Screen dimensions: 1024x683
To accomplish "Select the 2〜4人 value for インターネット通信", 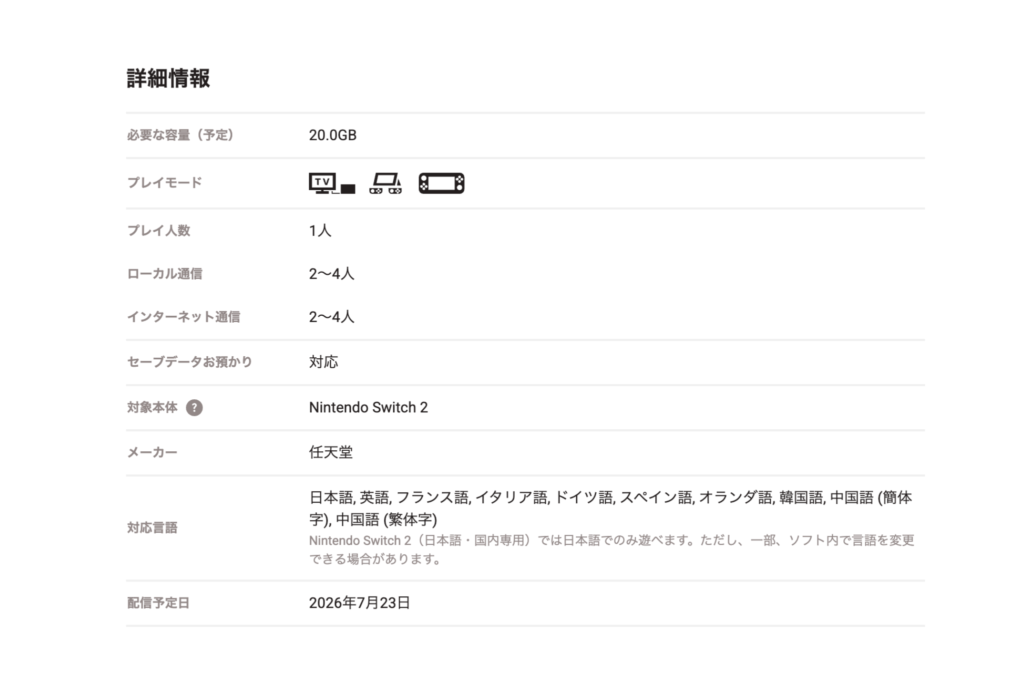I will 332,317.
